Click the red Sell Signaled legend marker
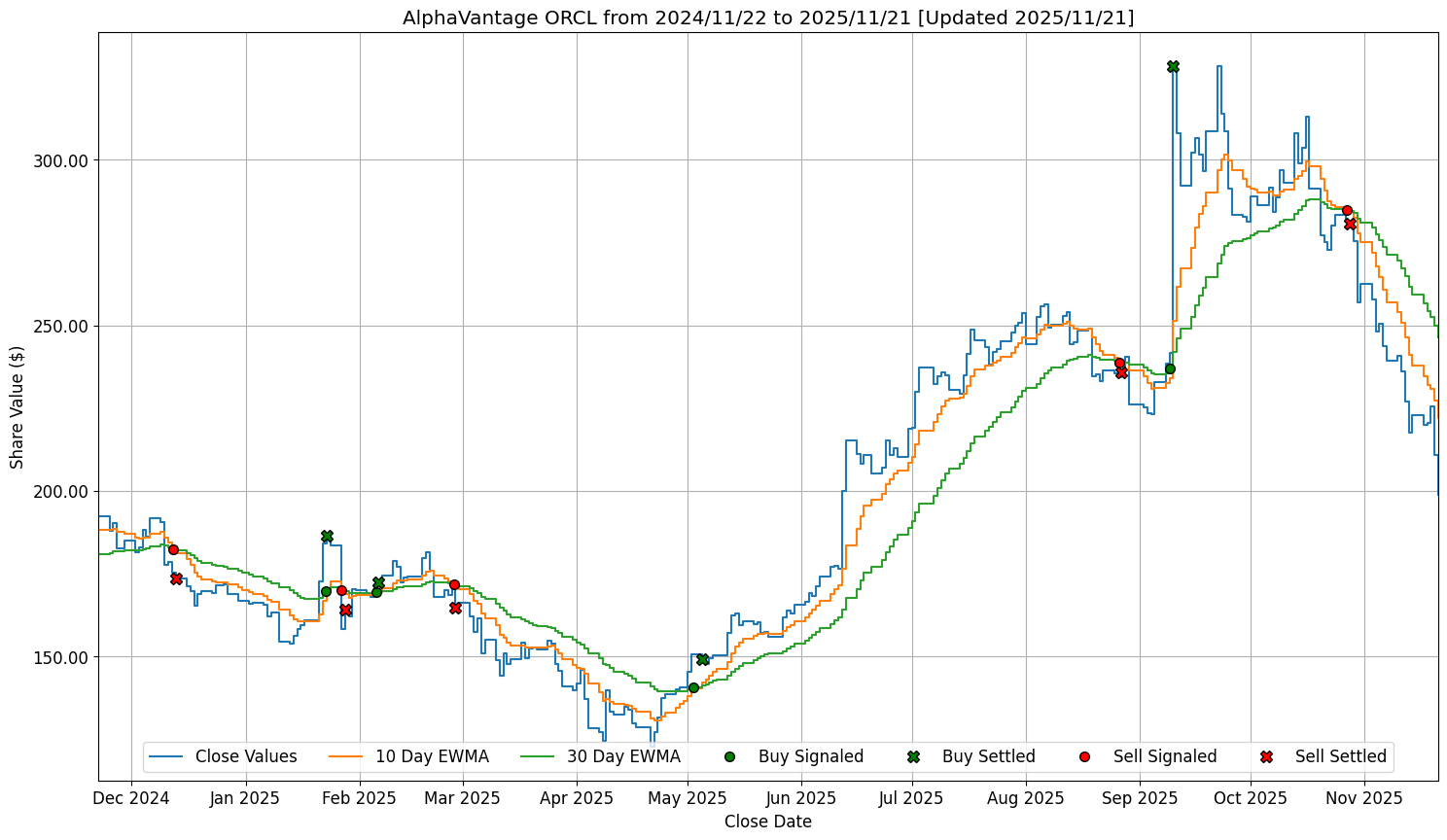The height and width of the screenshot is (840, 1447). click(1084, 756)
